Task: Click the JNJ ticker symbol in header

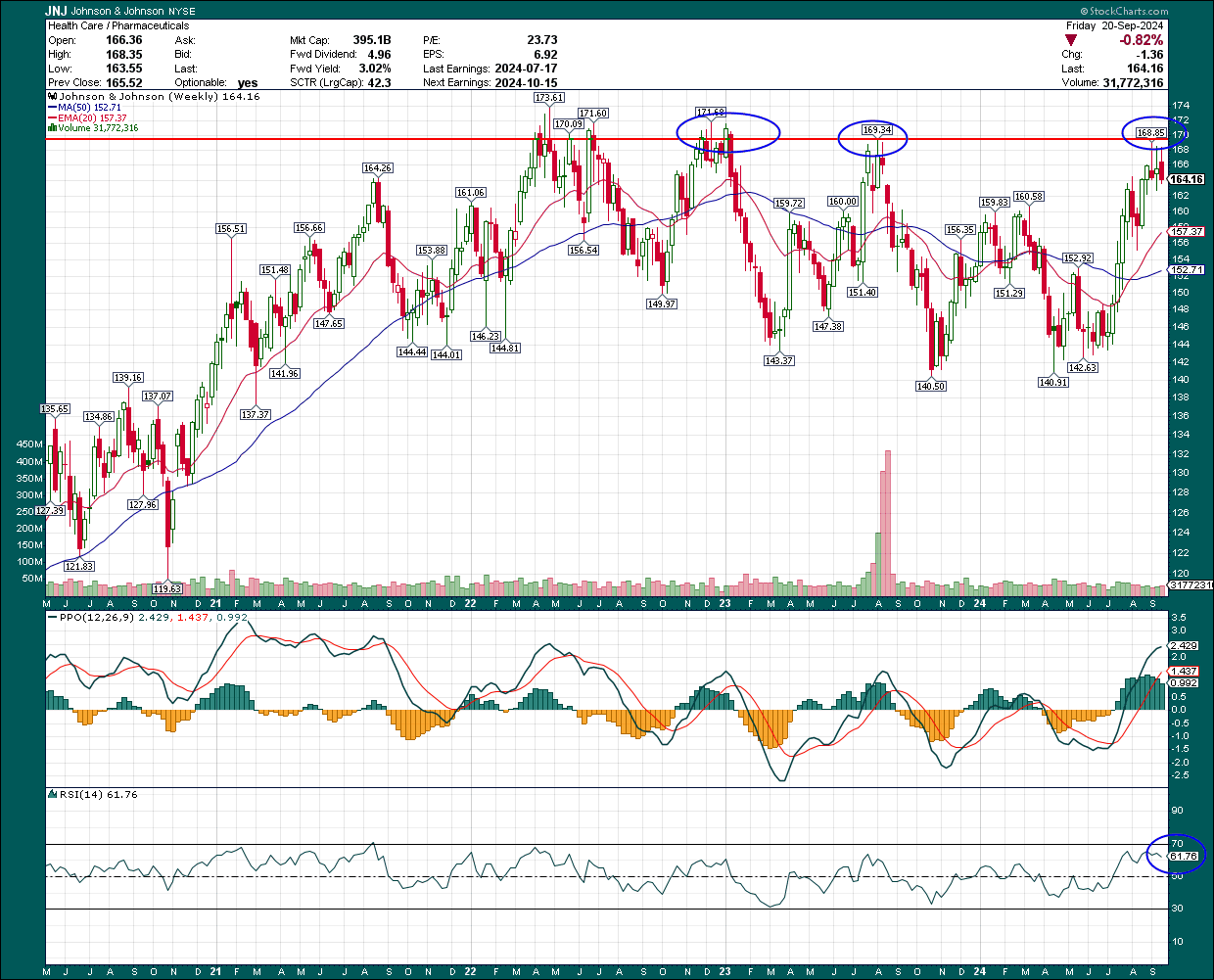Action: (58, 11)
